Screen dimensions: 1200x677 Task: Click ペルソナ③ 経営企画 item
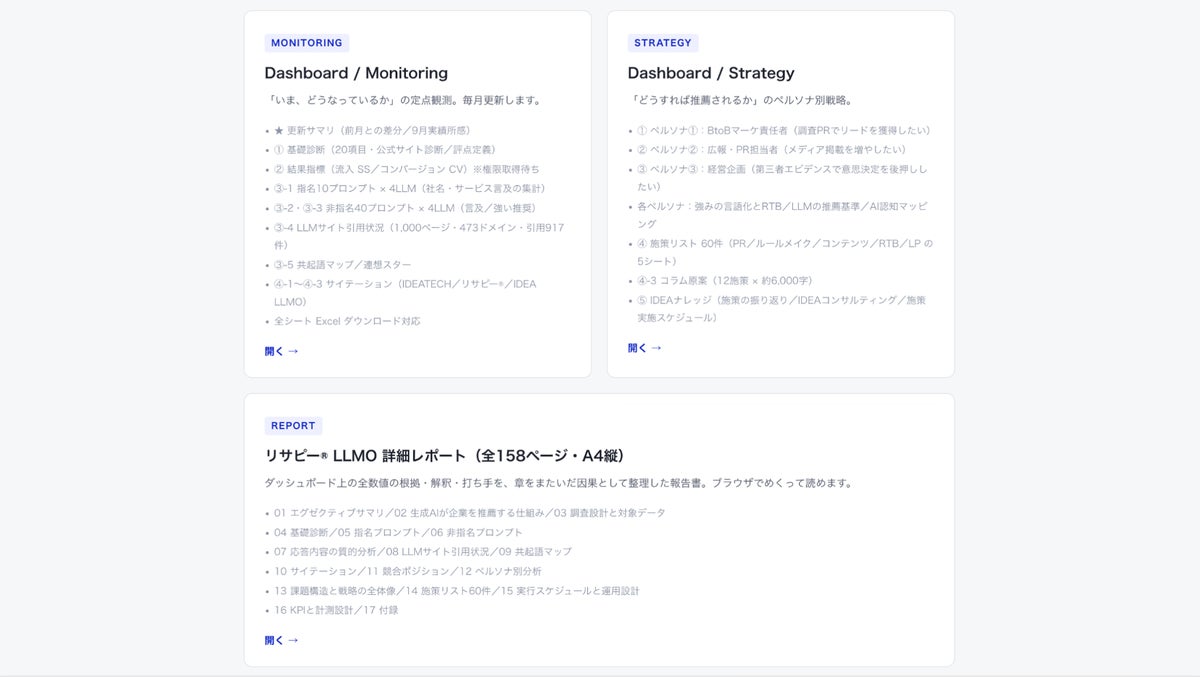coord(782,178)
